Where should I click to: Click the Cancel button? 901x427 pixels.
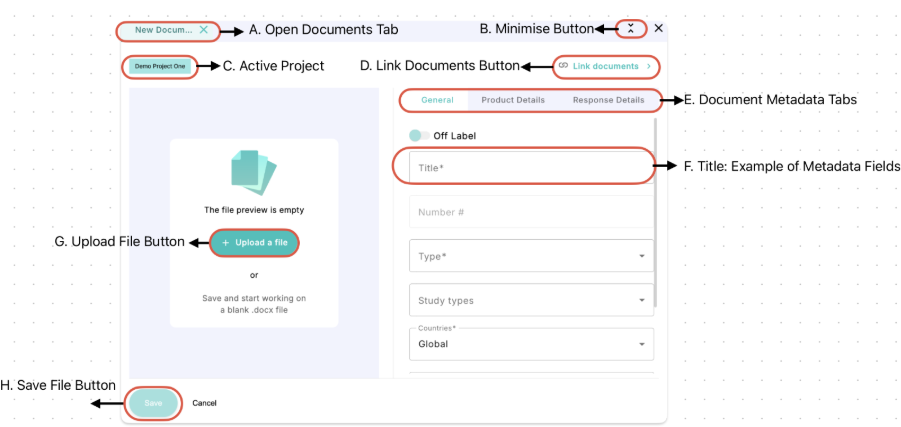click(204, 403)
